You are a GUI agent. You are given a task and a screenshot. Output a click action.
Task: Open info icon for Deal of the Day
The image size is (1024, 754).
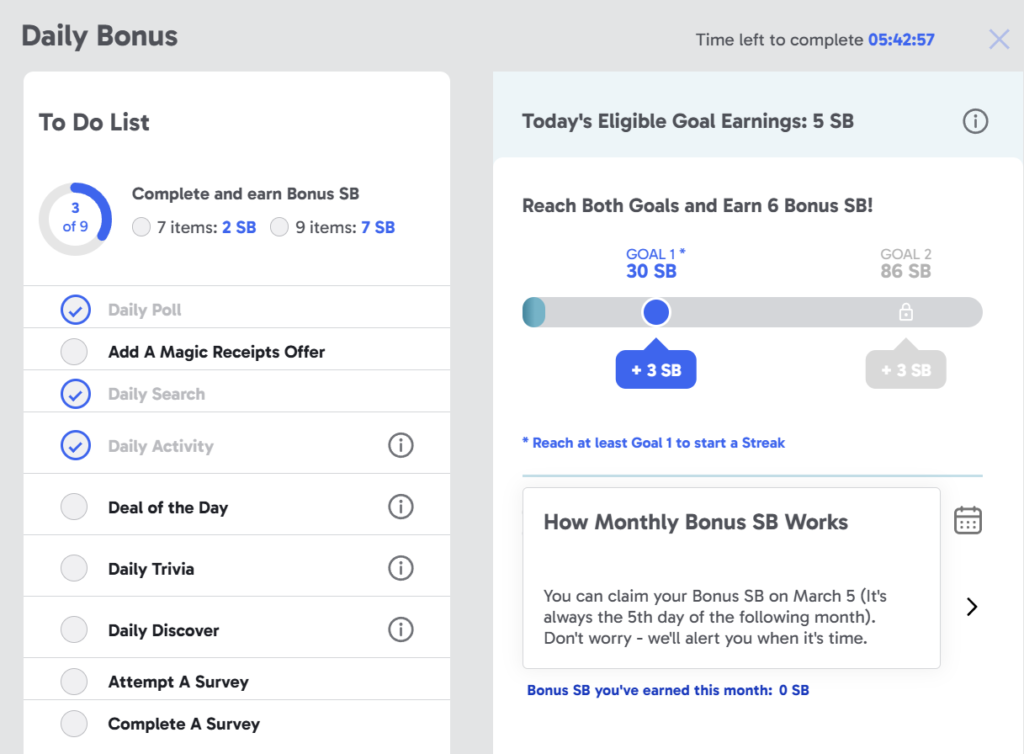coord(400,507)
